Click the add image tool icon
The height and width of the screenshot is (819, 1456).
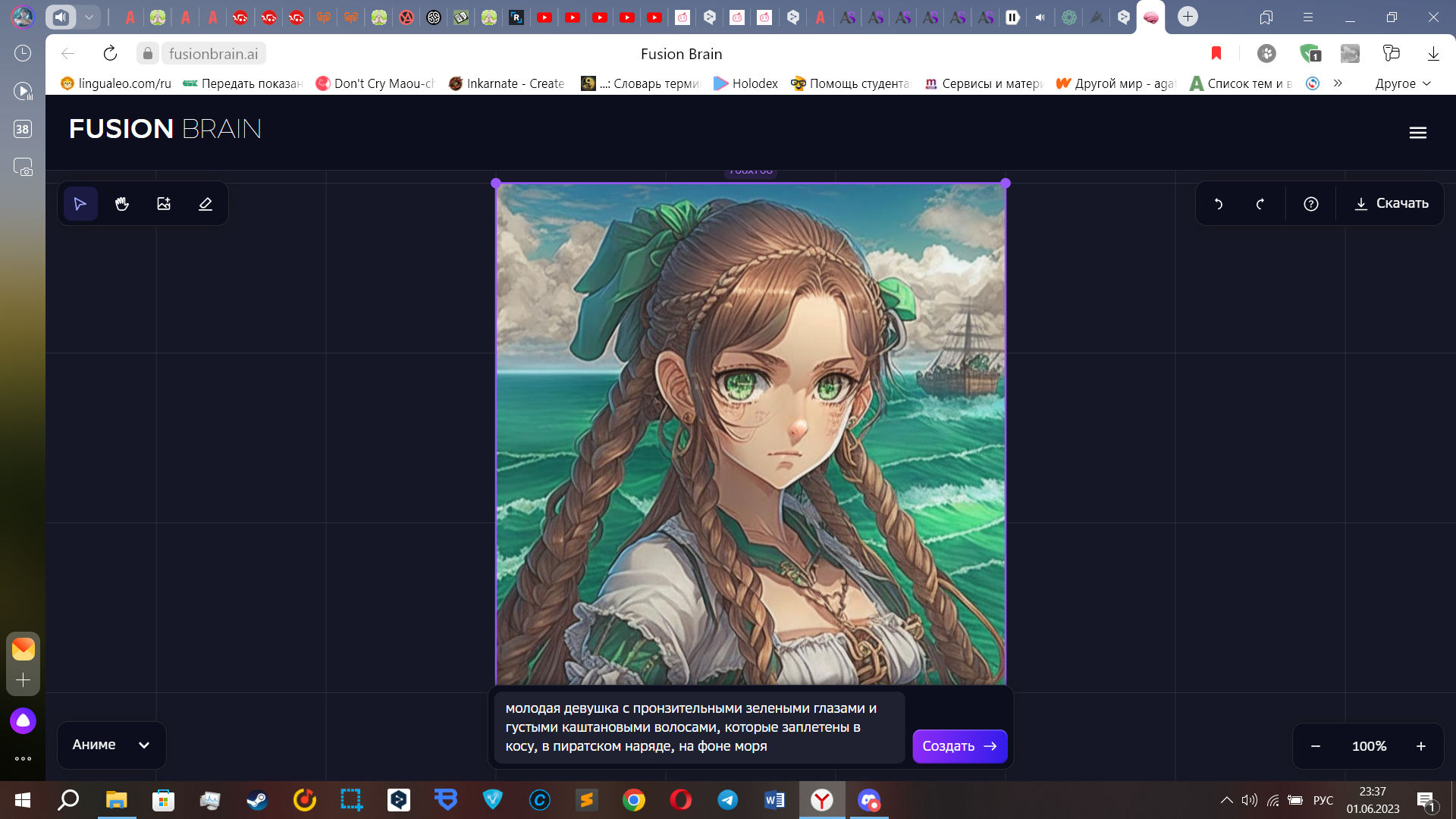pyautogui.click(x=164, y=204)
